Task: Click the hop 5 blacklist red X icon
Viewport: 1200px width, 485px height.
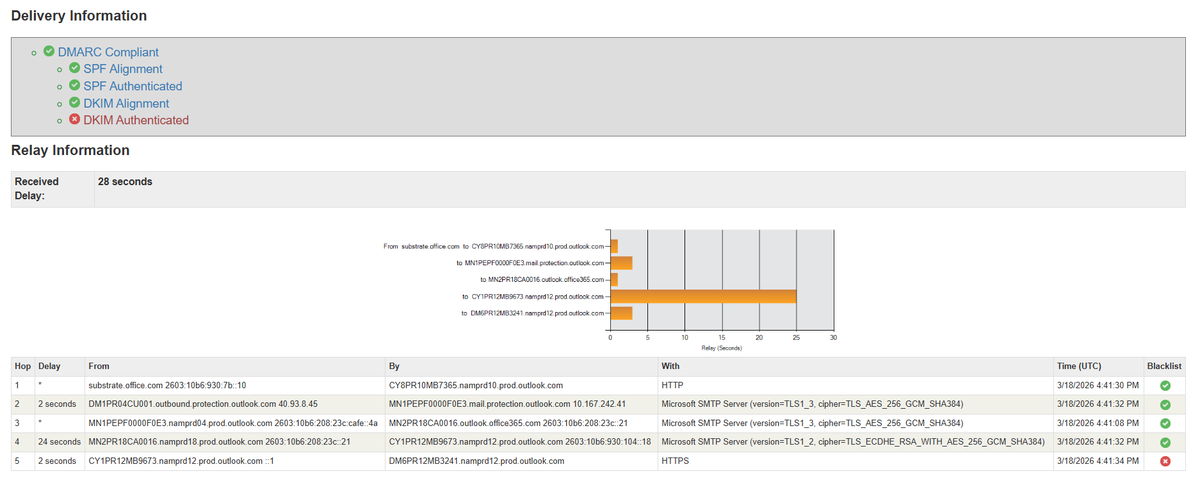Action: click(x=1164, y=461)
